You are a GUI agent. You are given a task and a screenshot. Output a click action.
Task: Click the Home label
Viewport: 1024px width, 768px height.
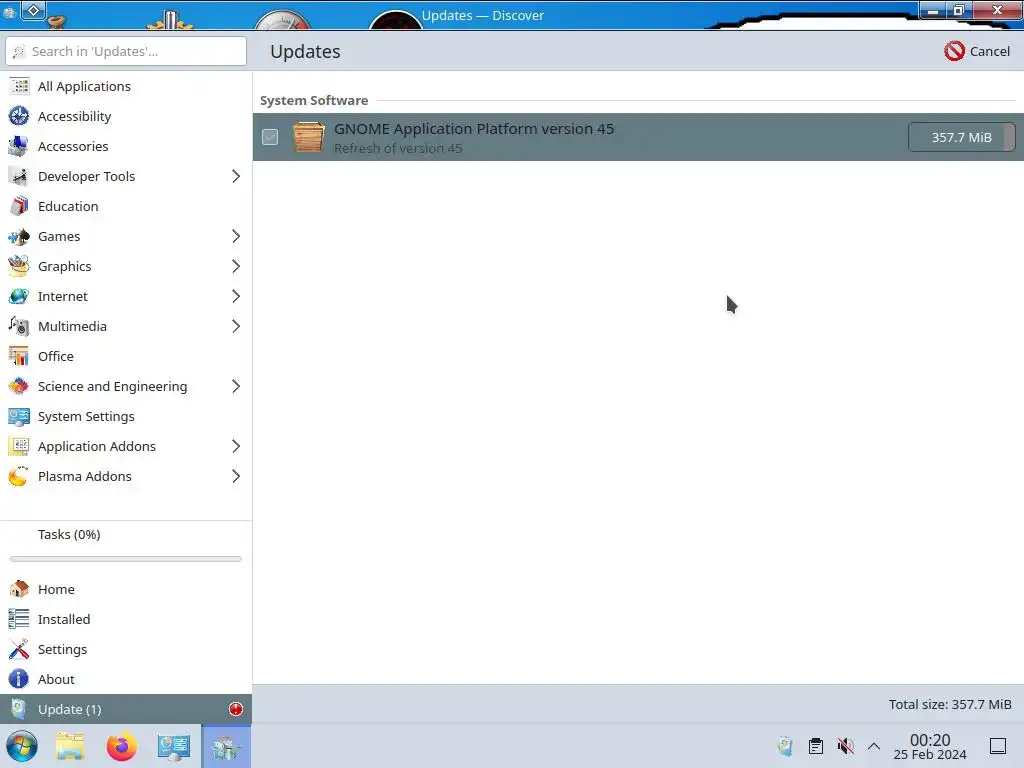pos(56,589)
